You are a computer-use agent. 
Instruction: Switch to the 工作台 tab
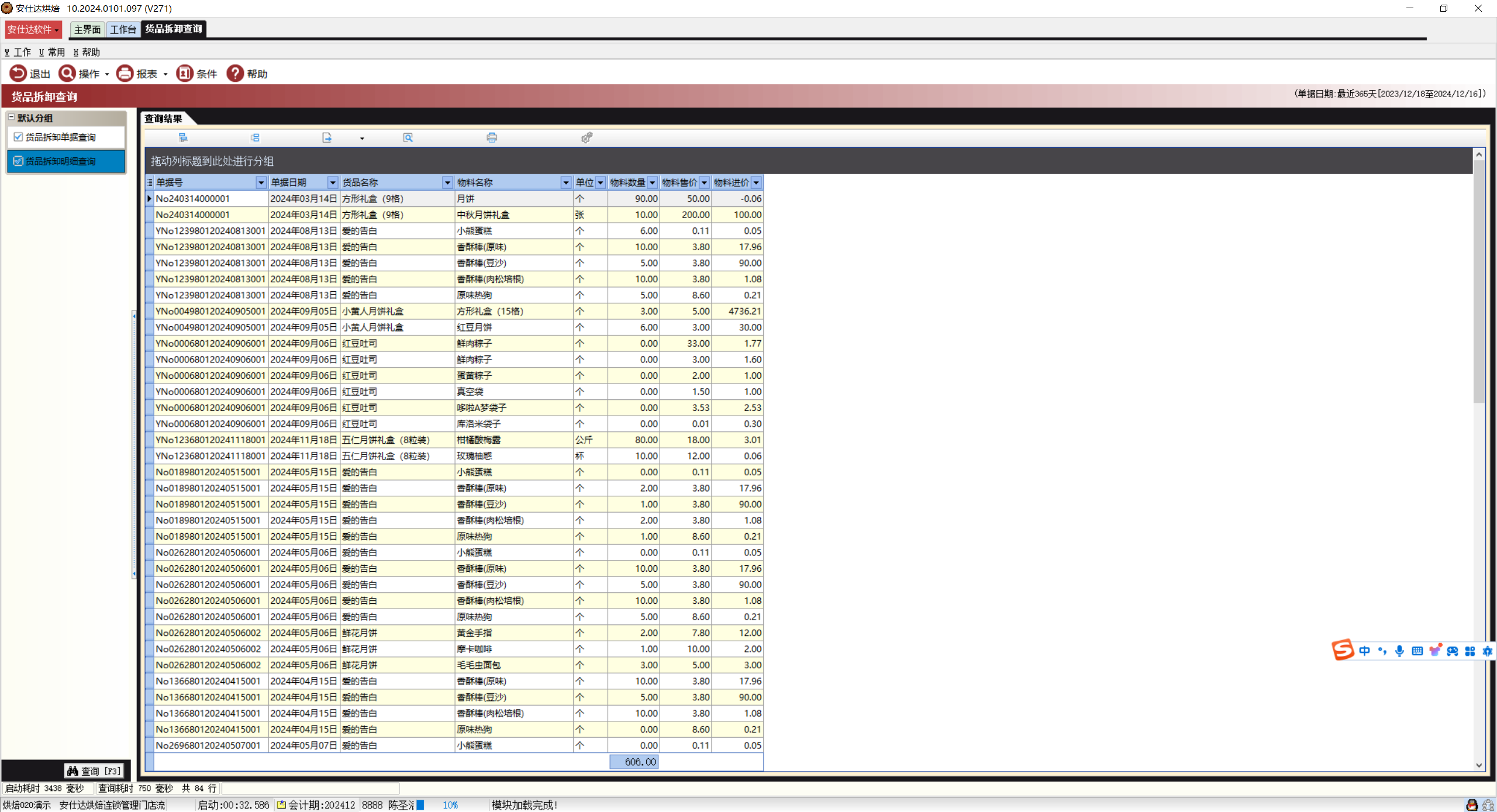point(123,29)
